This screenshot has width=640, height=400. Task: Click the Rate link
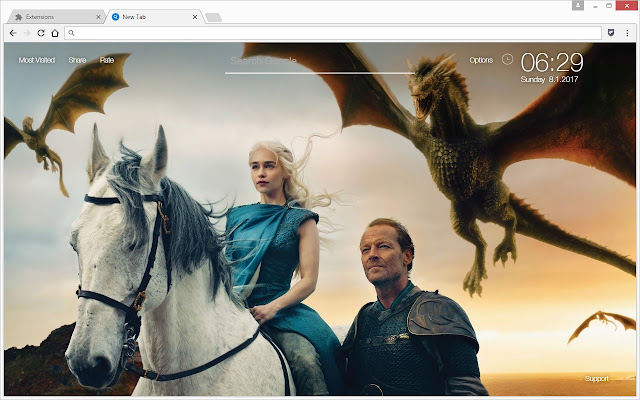pos(107,60)
